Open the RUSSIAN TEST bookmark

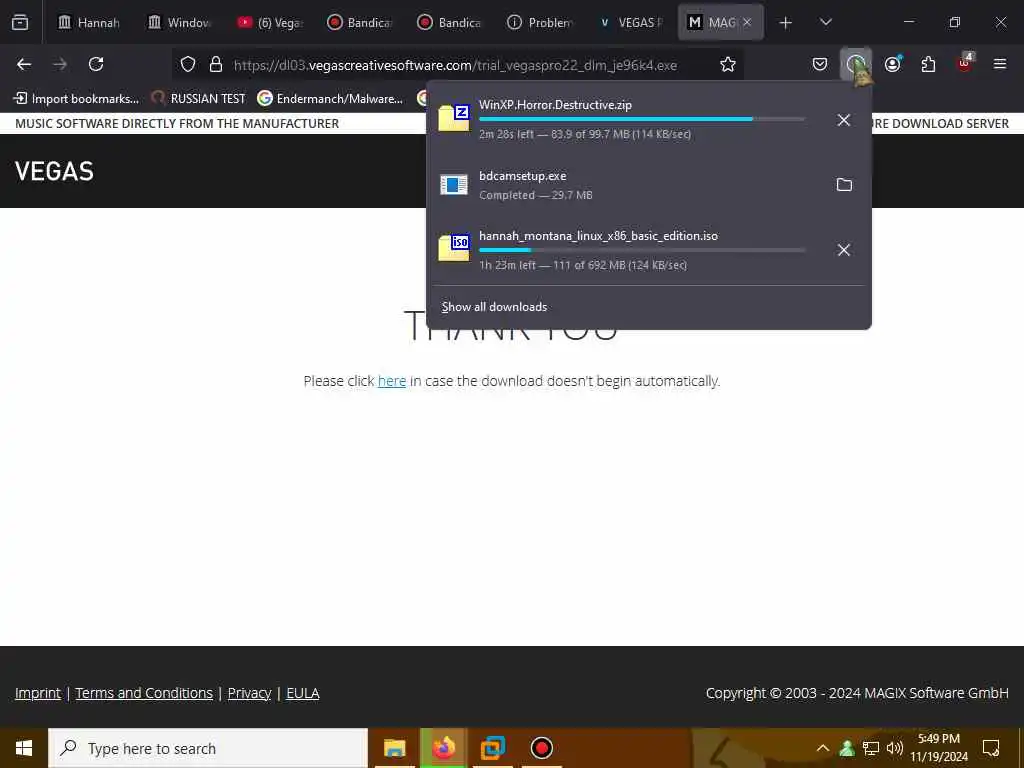[x=198, y=99]
